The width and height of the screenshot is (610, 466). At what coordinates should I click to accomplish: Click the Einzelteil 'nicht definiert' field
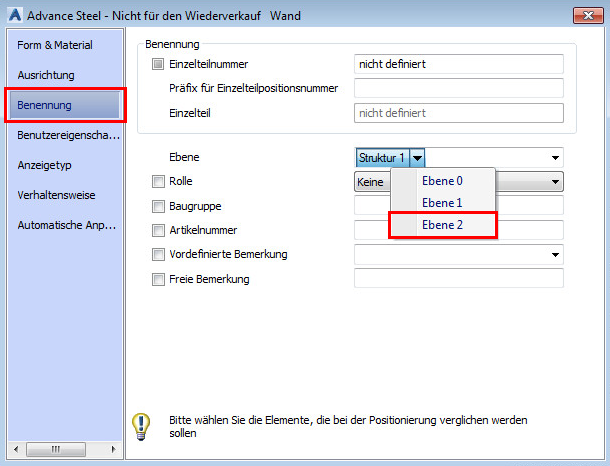(x=459, y=113)
